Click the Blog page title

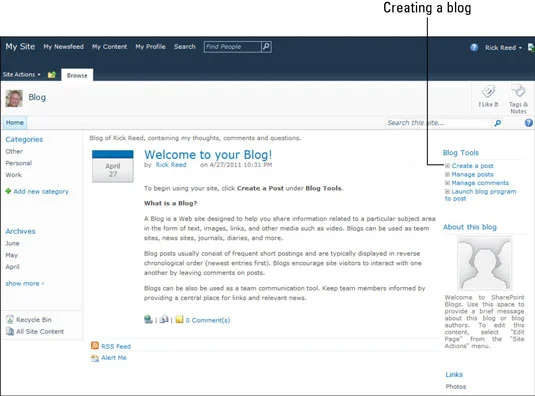tap(37, 97)
